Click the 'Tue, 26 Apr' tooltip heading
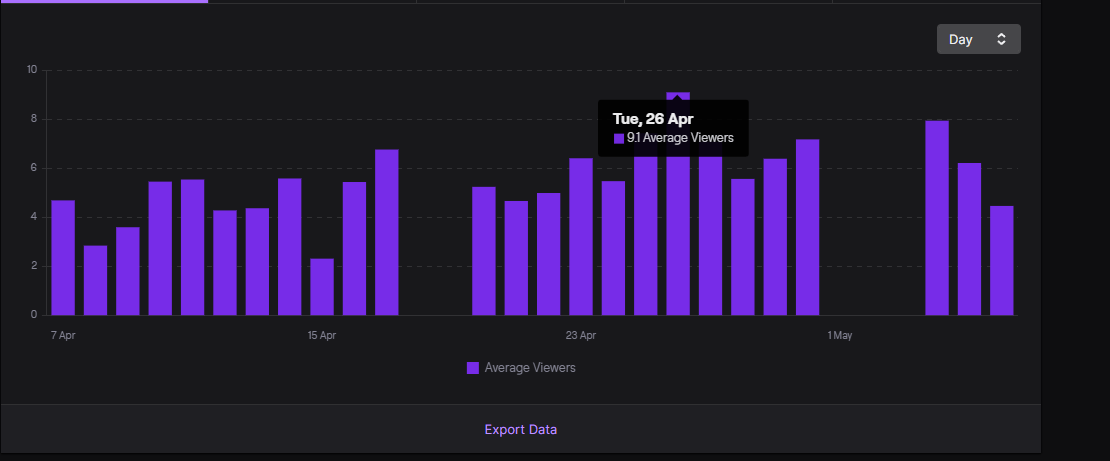Image resolution: width=1110 pixels, height=461 pixels. click(x=653, y=119)
